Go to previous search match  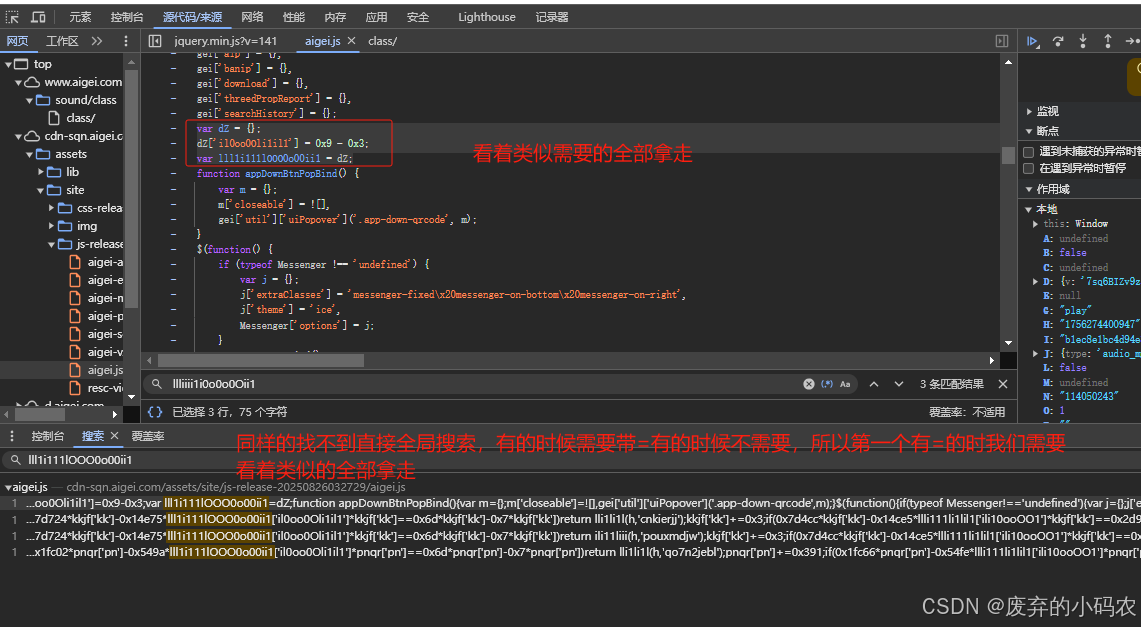[874, 384]
